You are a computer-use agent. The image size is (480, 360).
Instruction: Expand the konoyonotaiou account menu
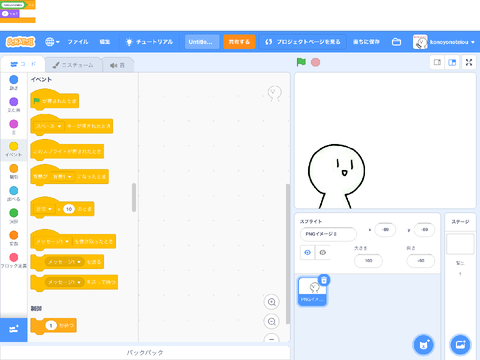(x=445, y=42)
